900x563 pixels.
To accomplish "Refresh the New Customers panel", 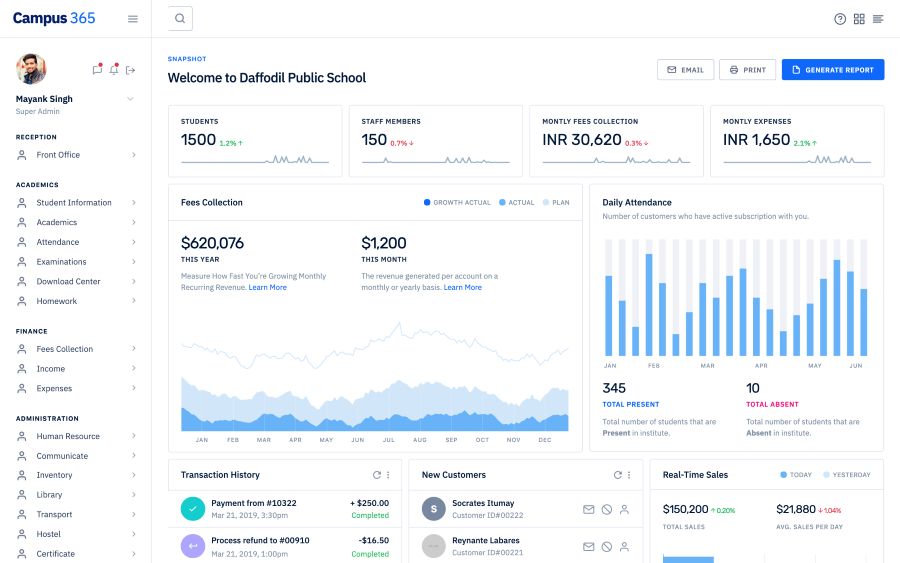I will (x=618, y=475).
